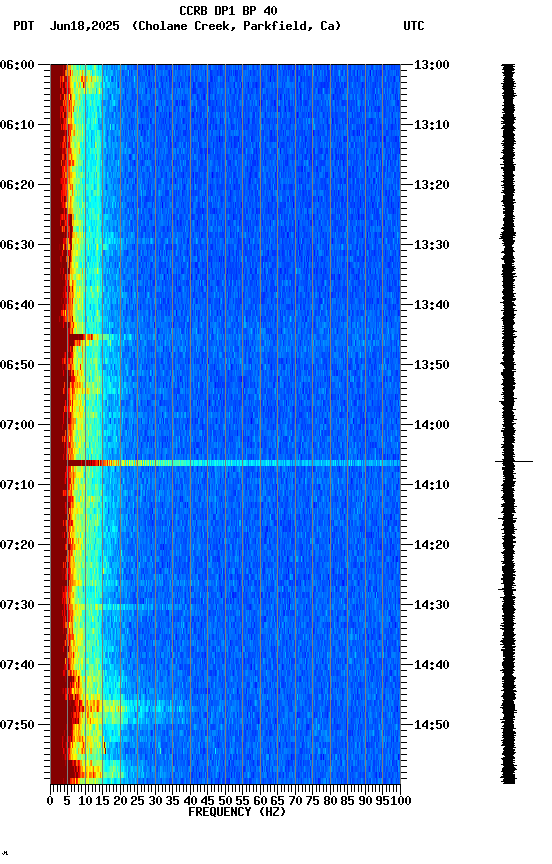Click the date label 'Jun18,2025'
This screenshot has width=552, height=864.
pyautogui.click(x=84, y=26)
